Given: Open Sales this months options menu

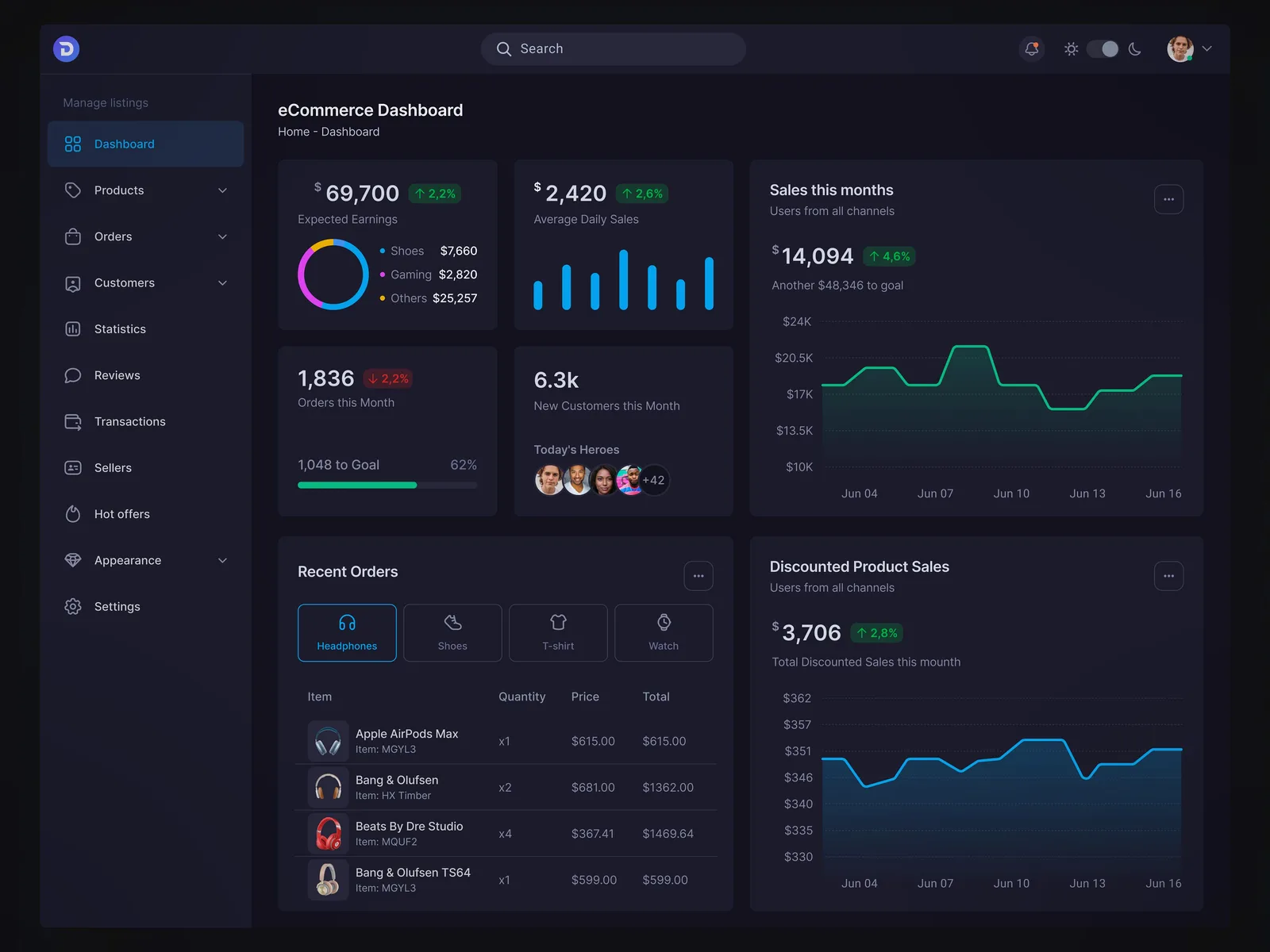Looking at the screenshot, I should 1168,199.
